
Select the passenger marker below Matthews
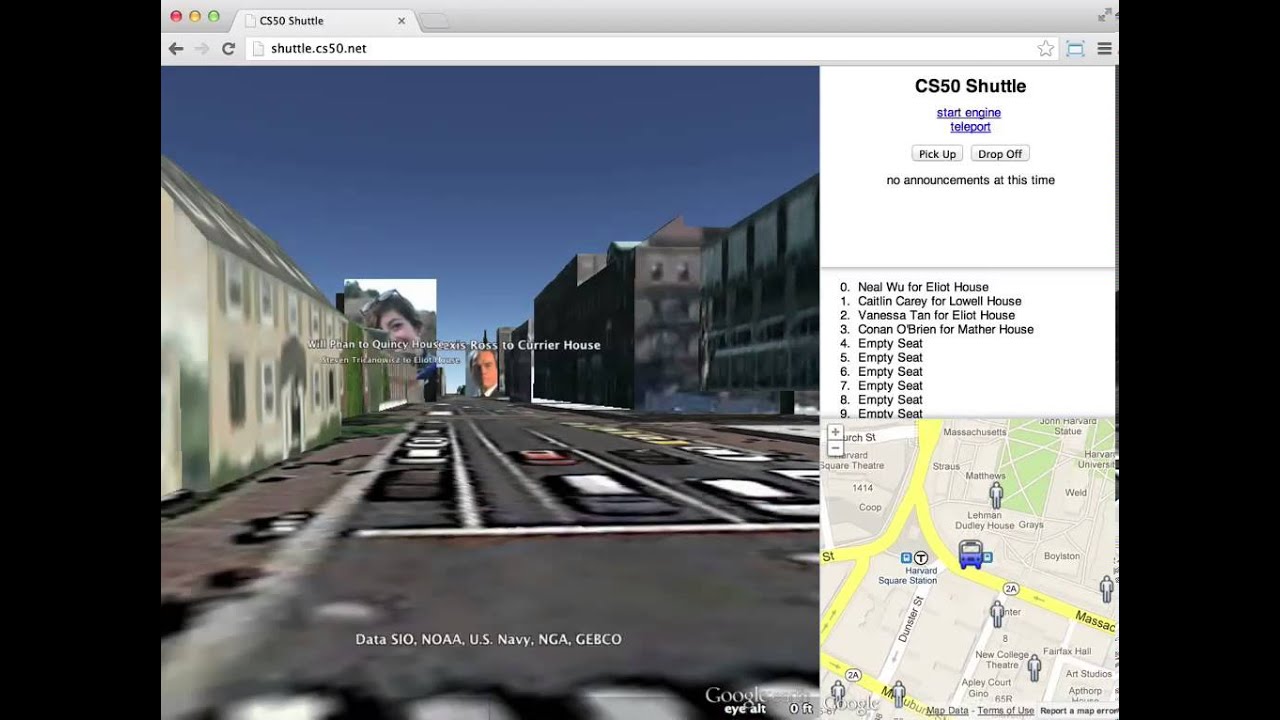point(996,494)
